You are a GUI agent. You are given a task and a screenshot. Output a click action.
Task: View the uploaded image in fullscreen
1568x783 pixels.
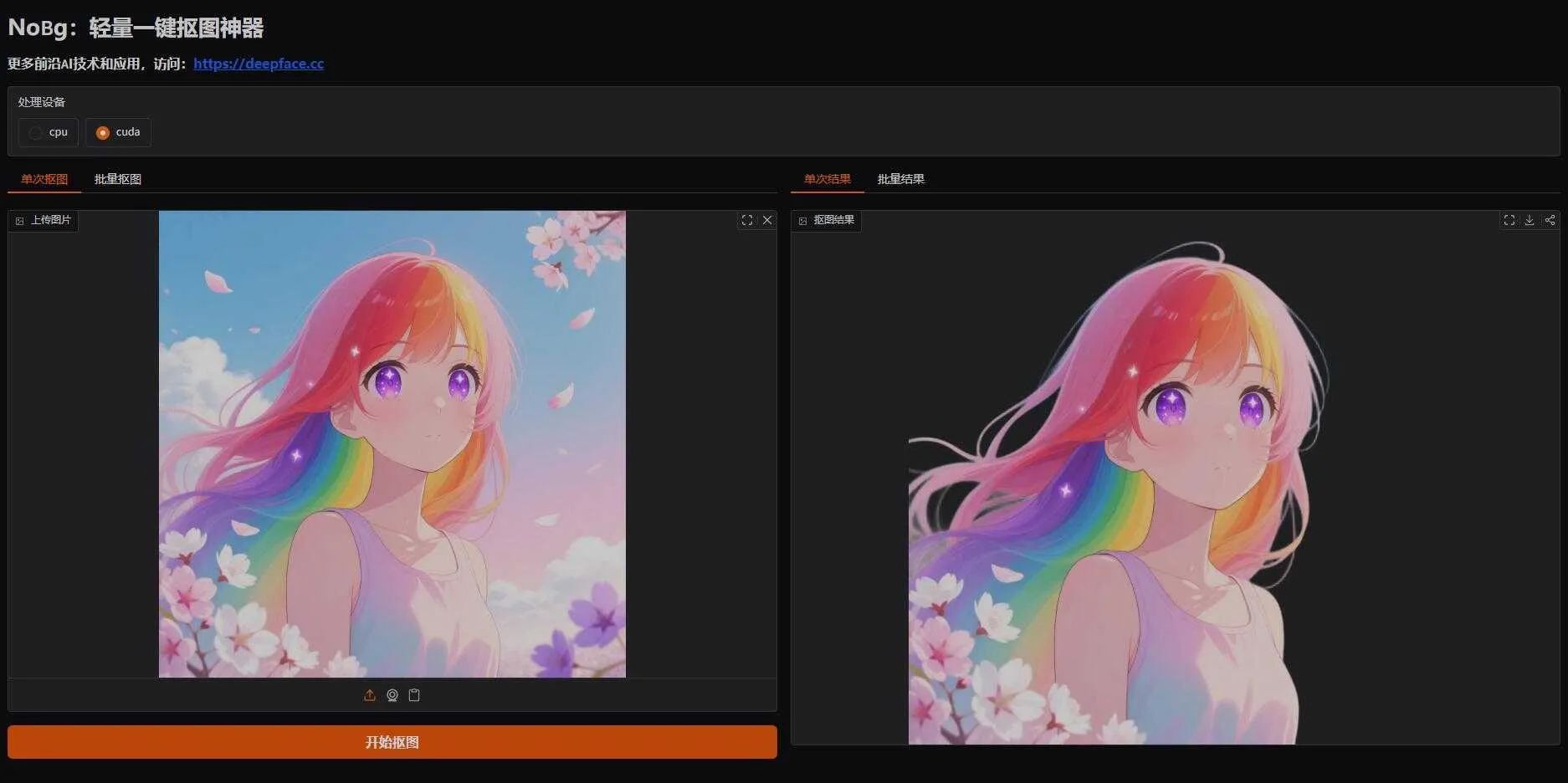tap(747, 220)
